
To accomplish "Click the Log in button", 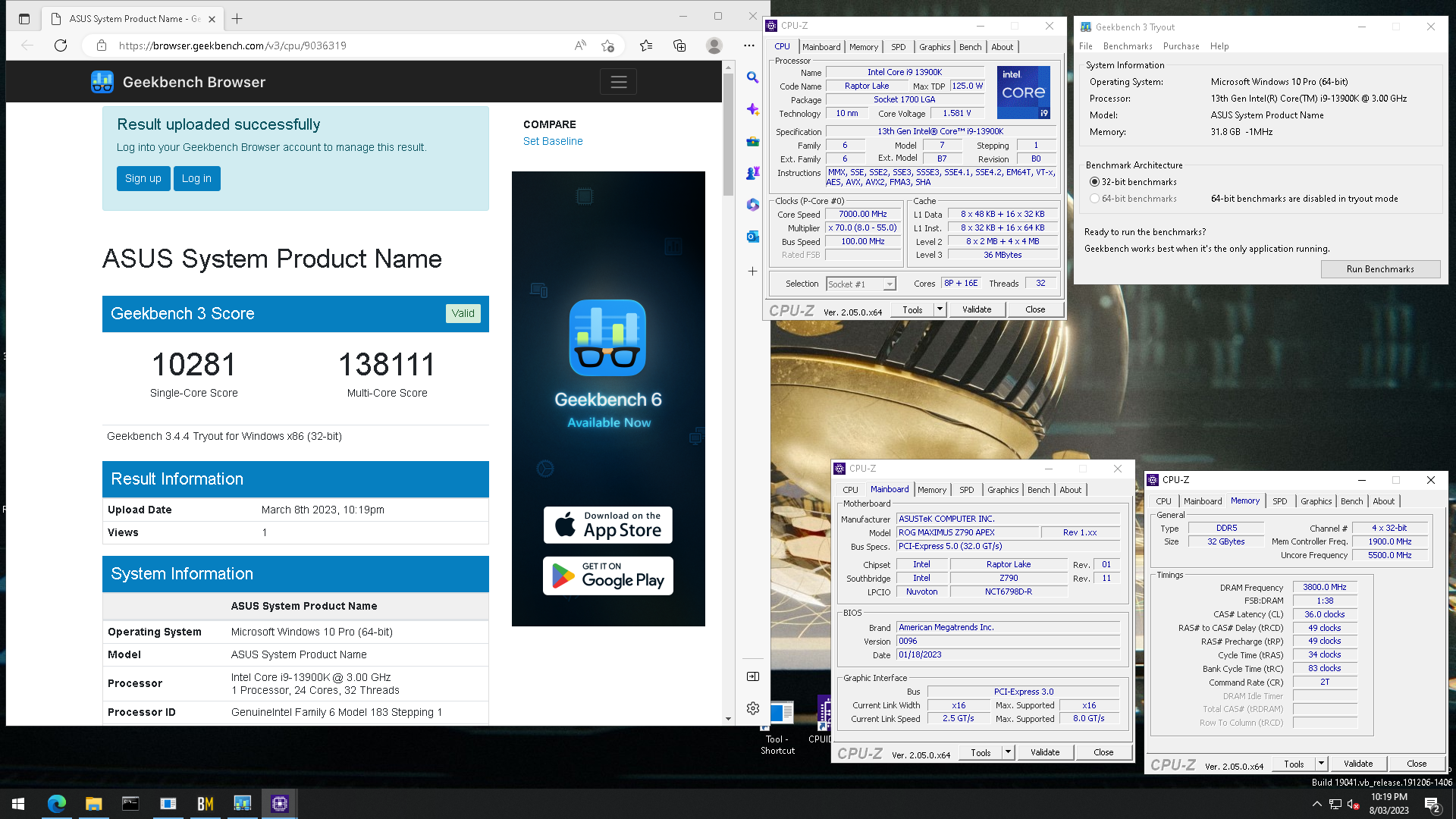I will coord(196,178).
